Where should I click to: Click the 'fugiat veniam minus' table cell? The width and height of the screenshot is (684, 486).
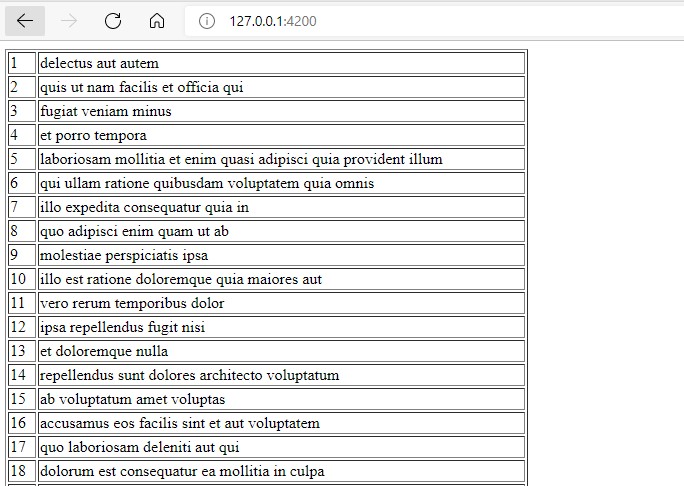pos(106,111)
